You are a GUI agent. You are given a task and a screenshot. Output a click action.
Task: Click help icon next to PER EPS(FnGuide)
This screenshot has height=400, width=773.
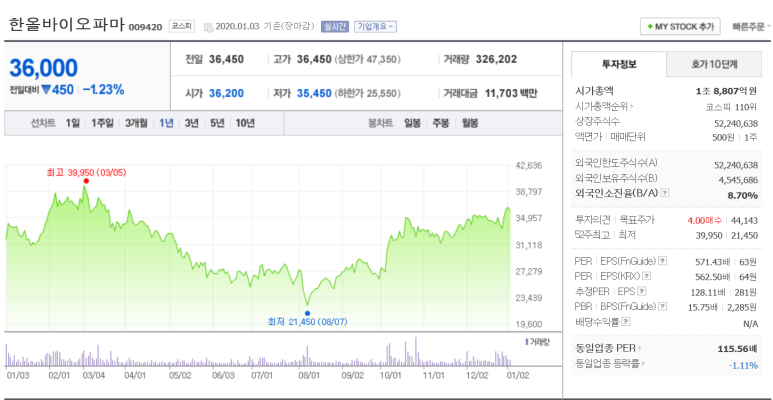(663, 260)
